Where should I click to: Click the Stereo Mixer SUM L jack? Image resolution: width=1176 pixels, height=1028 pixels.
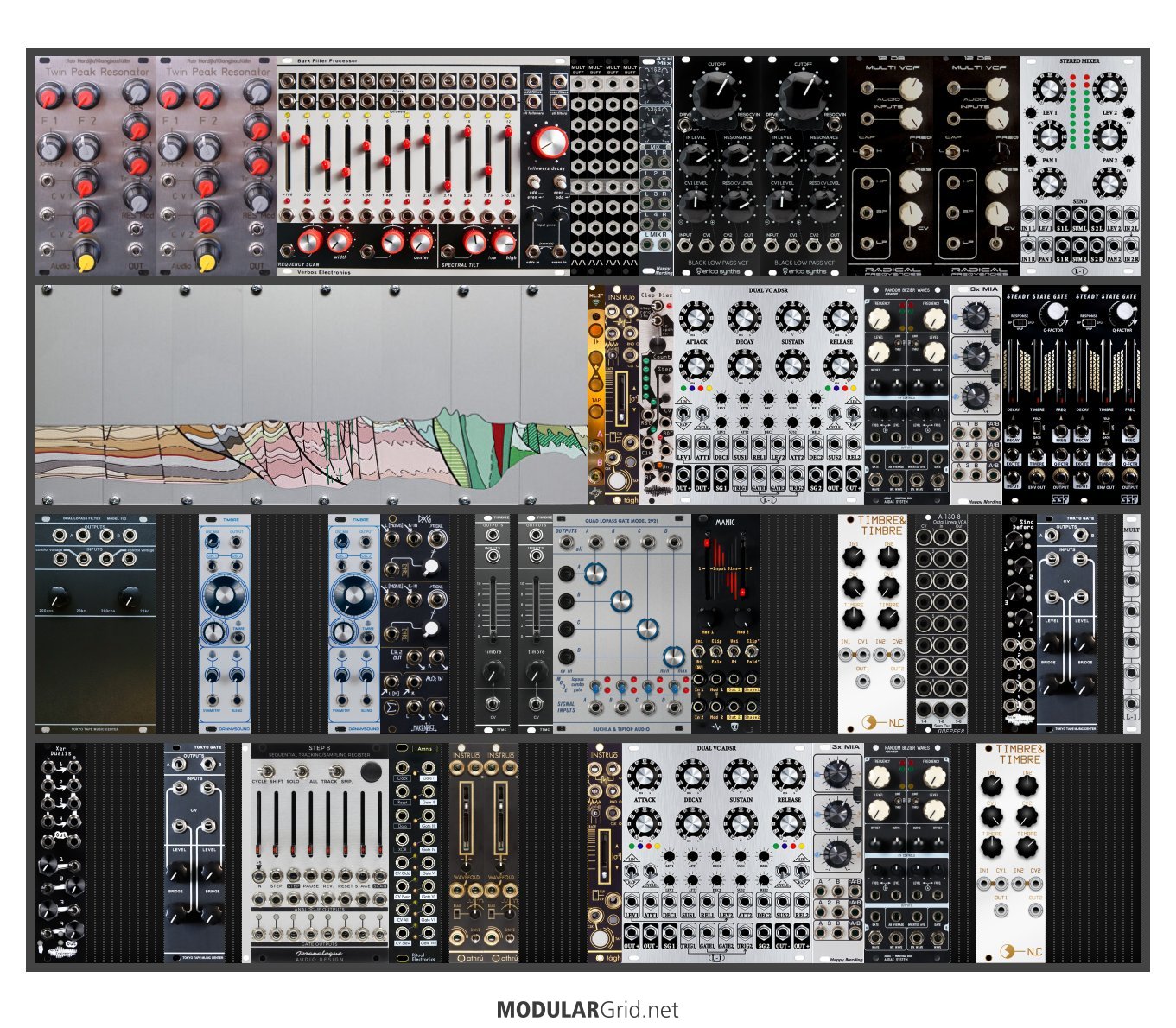(1080, 214)
